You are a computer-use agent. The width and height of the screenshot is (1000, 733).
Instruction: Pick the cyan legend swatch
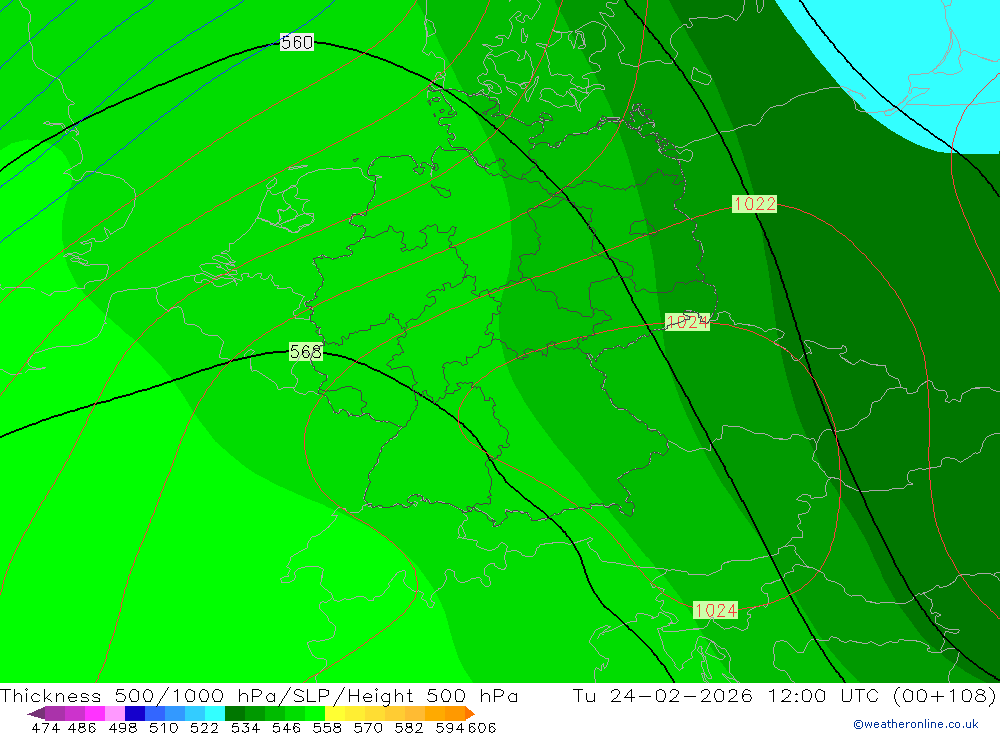[x=215, y=713]
